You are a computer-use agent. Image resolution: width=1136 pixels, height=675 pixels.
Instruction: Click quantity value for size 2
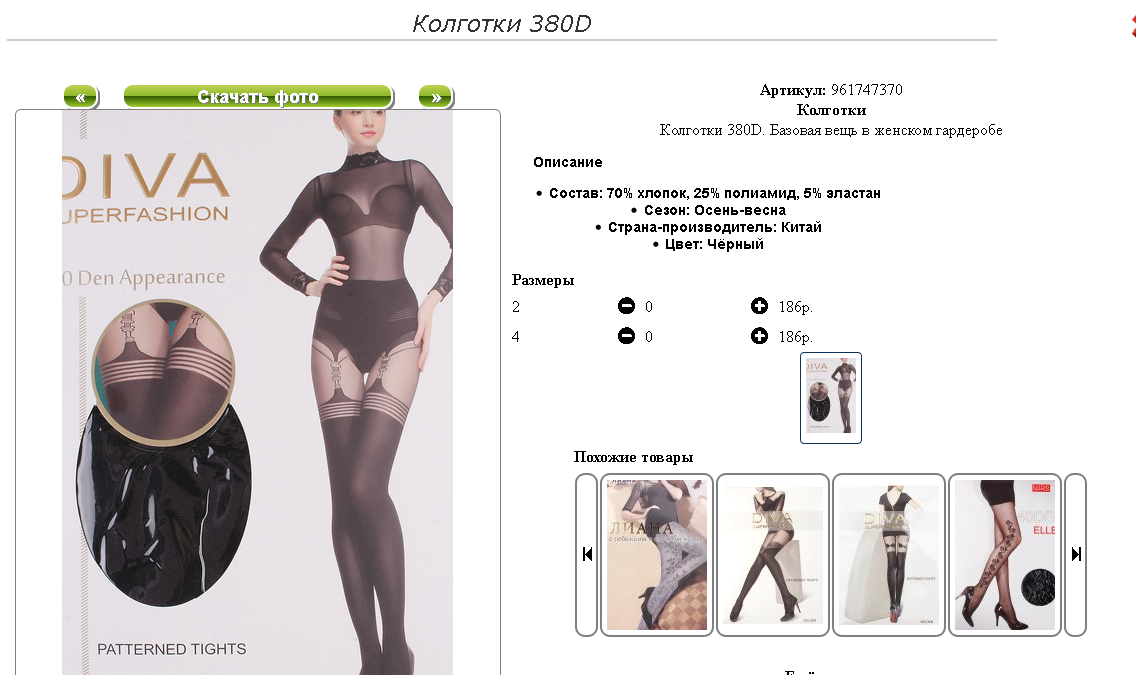click(x=648, y=307)
